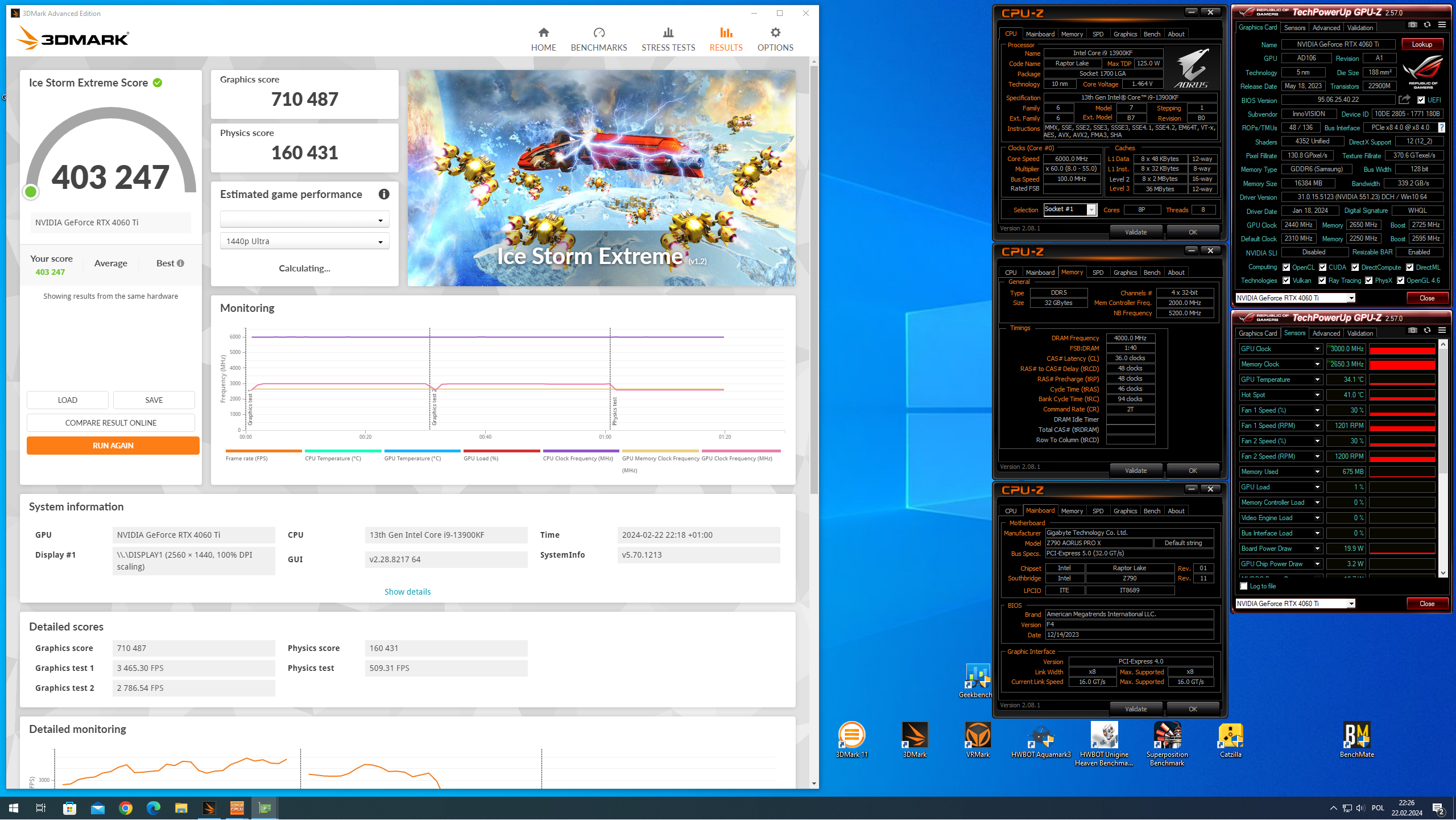Expand the GPU Temperature sensor dropdown
Image resolution: width=1456 pixels, height=820 pixels.
tap(1317, 380)
